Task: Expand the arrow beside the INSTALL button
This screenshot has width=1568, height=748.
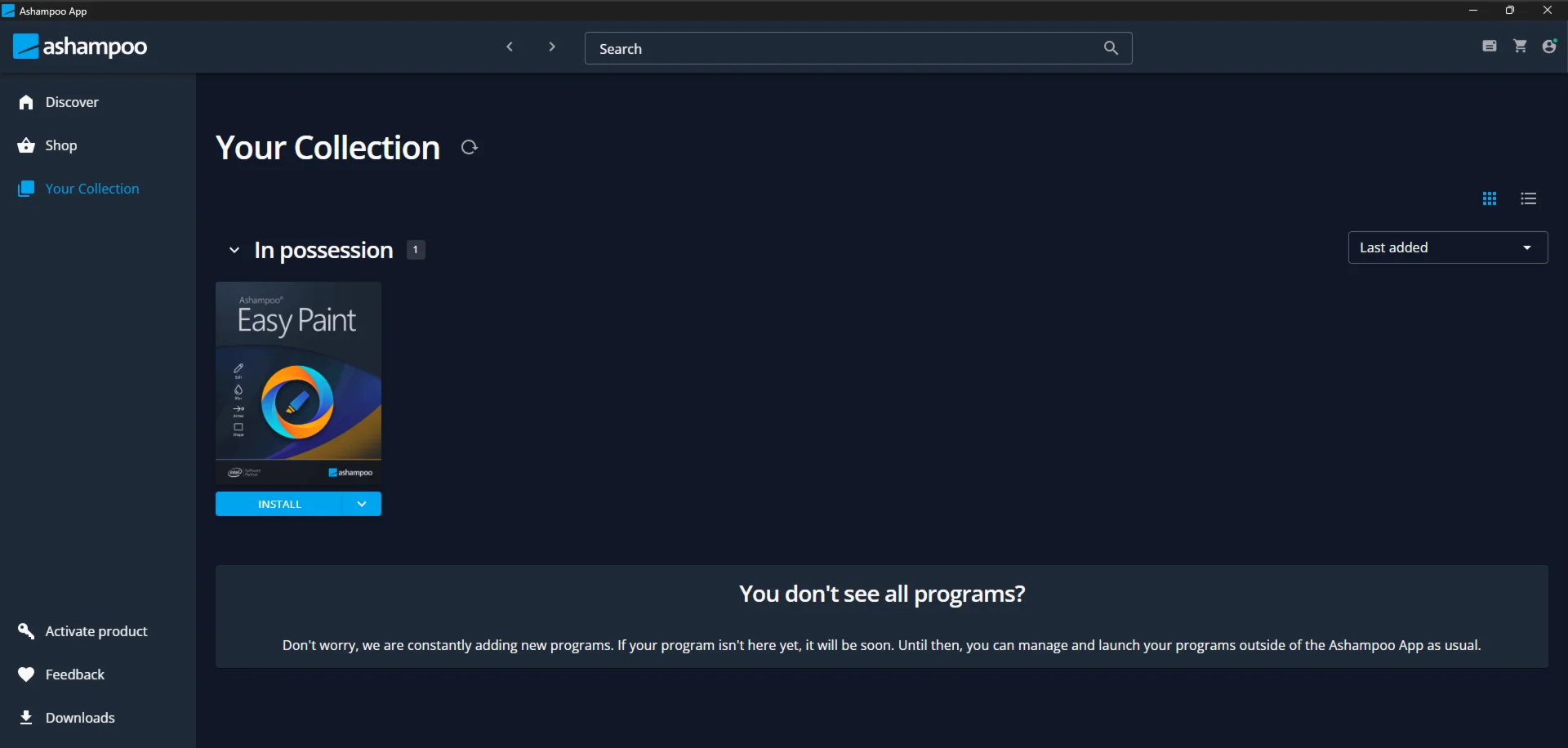Action: point(362,504)
